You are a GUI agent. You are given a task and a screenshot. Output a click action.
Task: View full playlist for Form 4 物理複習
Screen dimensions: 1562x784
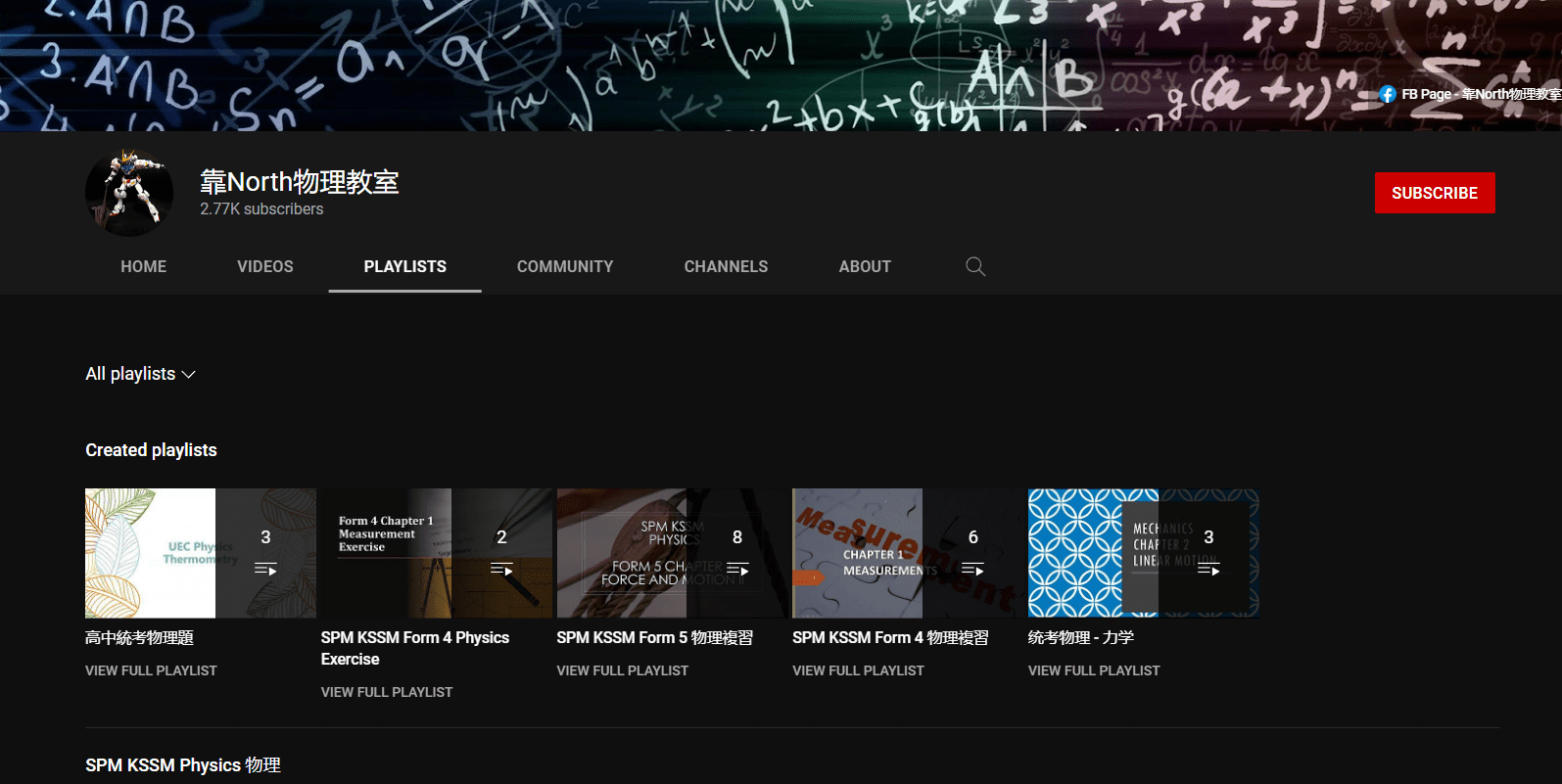858,670
